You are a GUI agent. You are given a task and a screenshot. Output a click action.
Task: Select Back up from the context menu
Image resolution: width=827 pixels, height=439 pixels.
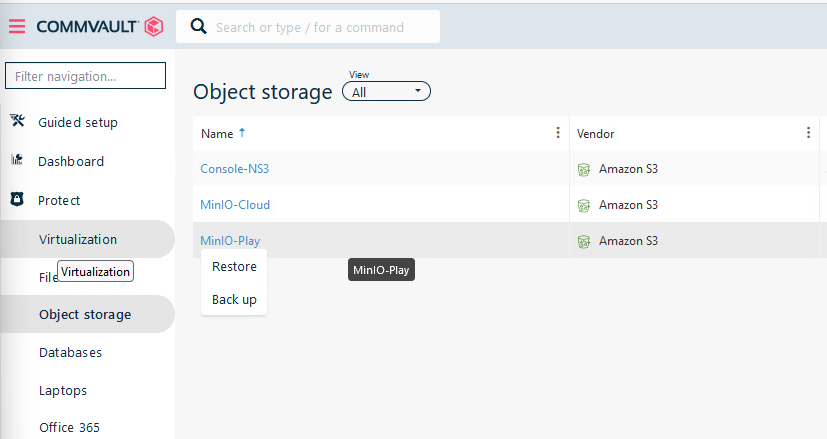234,300
